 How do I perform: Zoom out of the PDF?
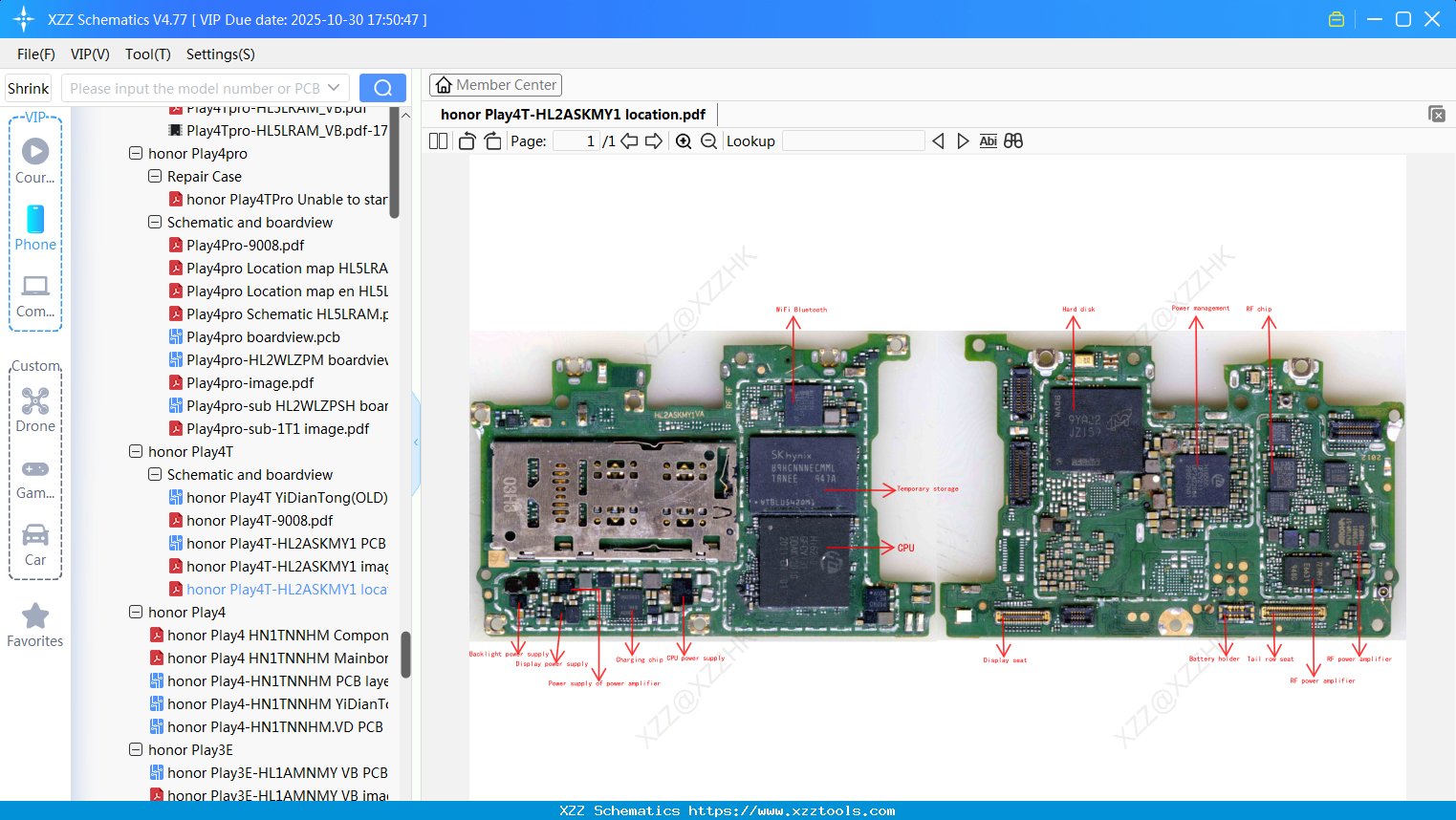(708, 141)
